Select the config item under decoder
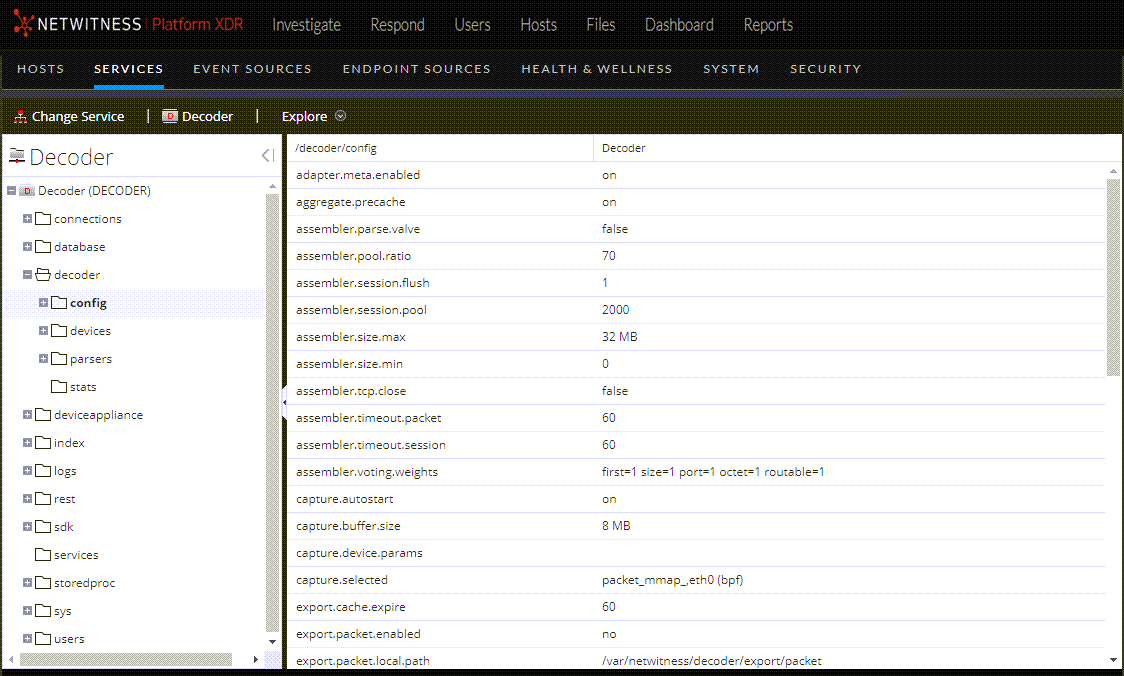 87,302
